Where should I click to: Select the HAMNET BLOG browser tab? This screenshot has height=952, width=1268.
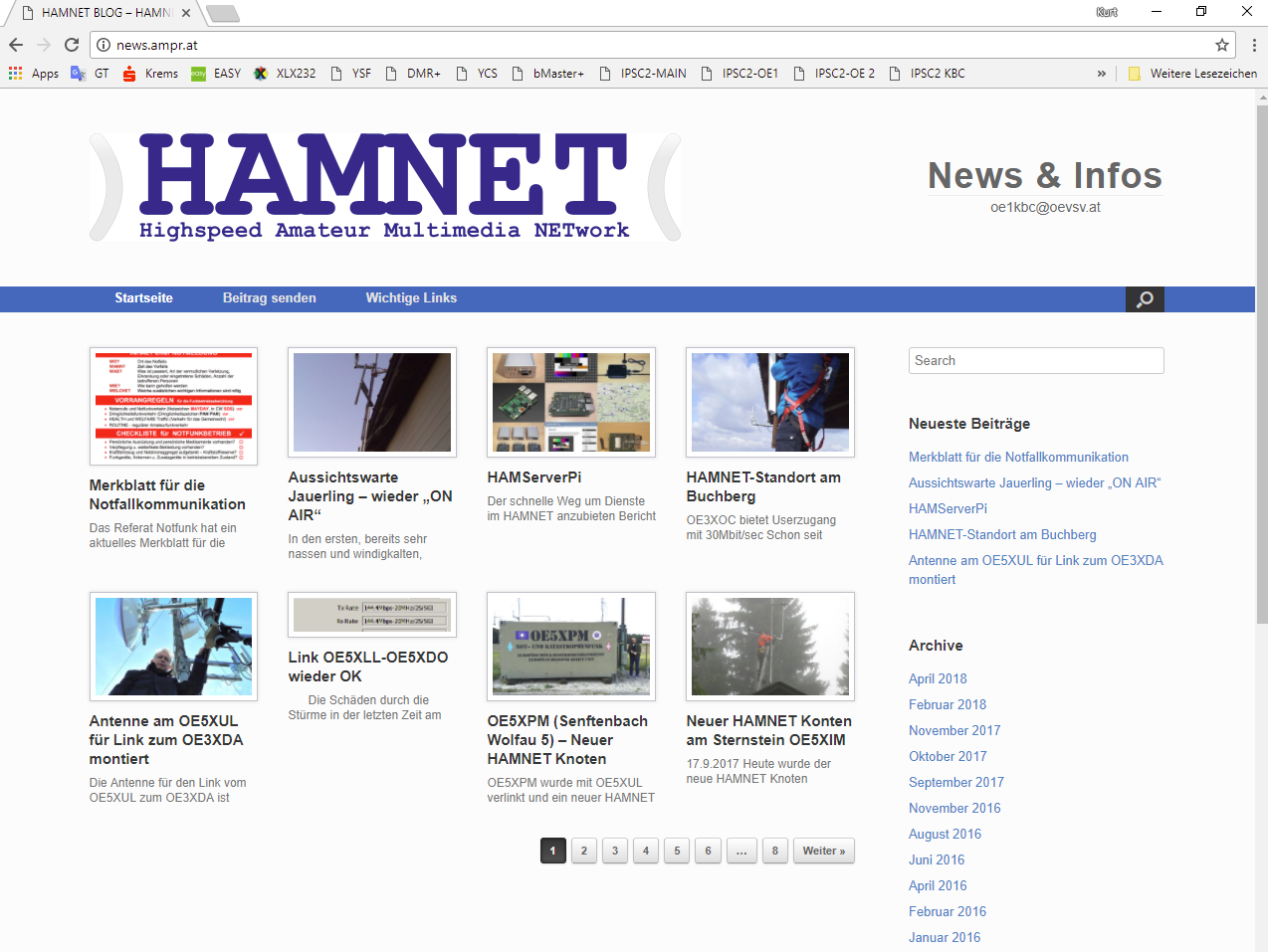(106, 13)
